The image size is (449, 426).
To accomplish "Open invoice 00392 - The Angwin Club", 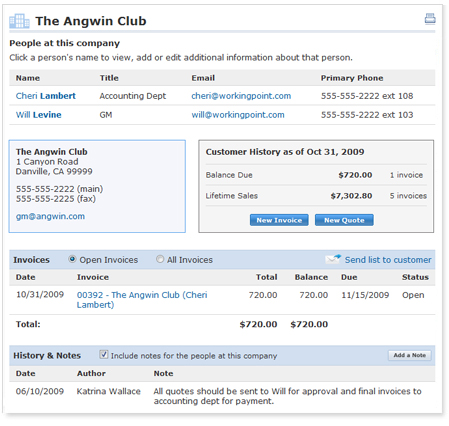I will click(x=142, y=300).
